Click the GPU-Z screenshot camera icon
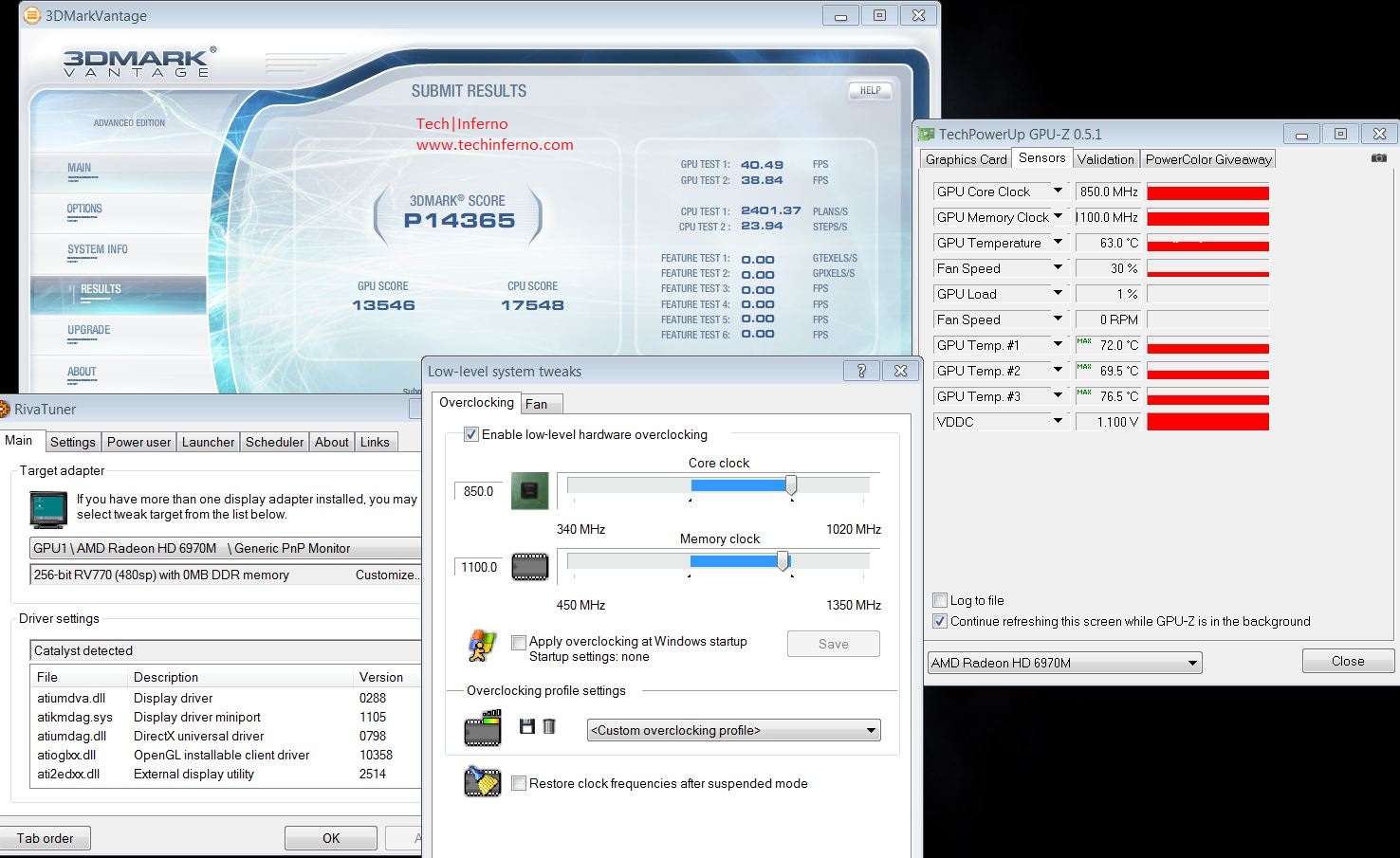 coord(1379,158)
